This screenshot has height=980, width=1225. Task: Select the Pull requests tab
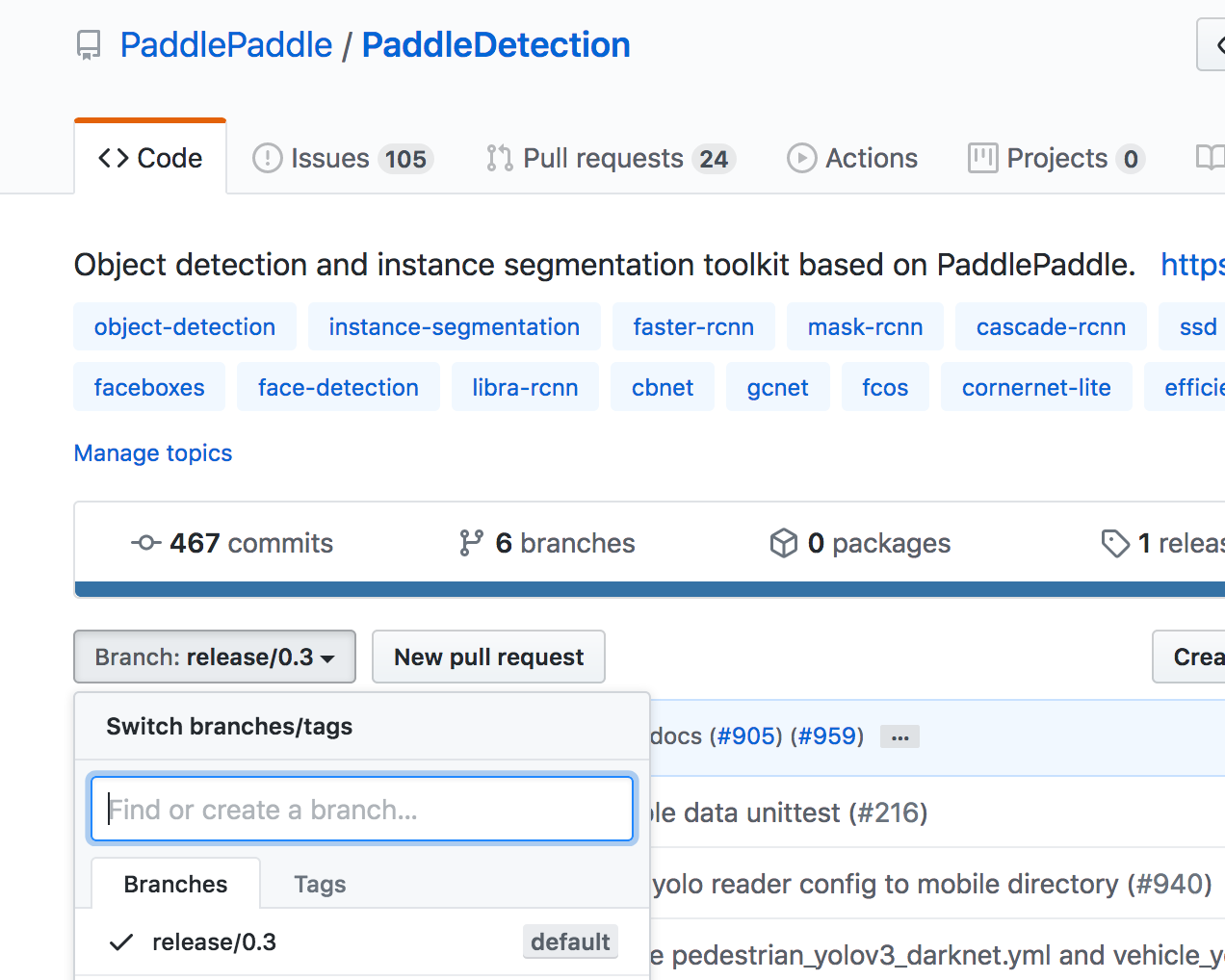tap(610, 158)
